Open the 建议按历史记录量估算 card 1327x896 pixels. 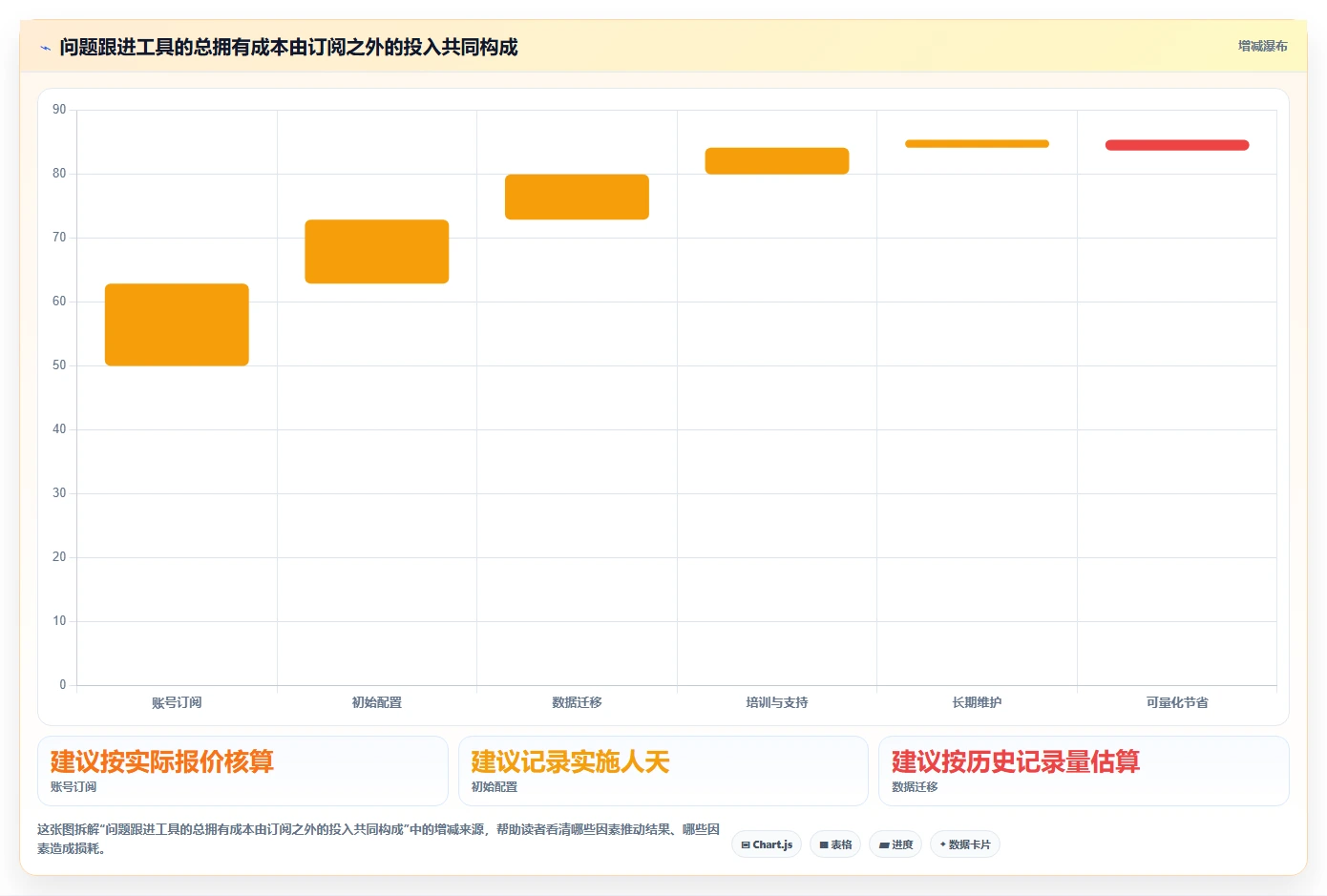click(1084, 771)
